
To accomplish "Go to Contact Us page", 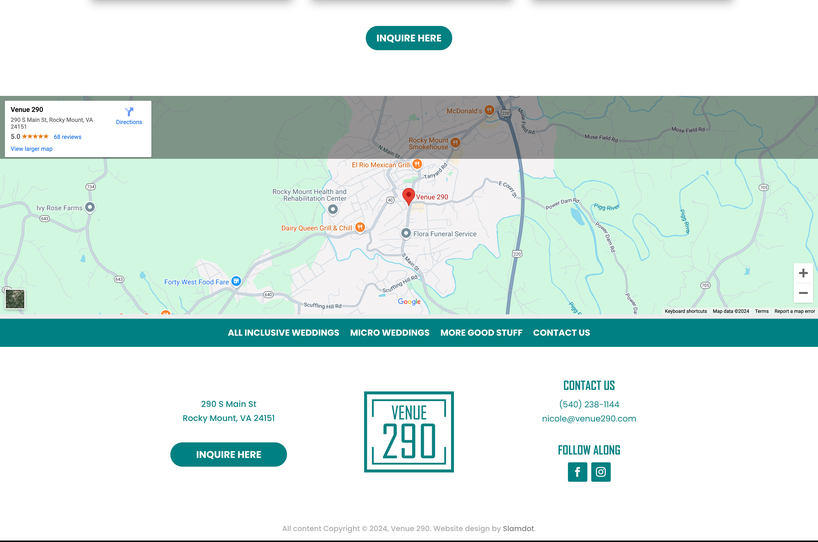I will point(561,333).
